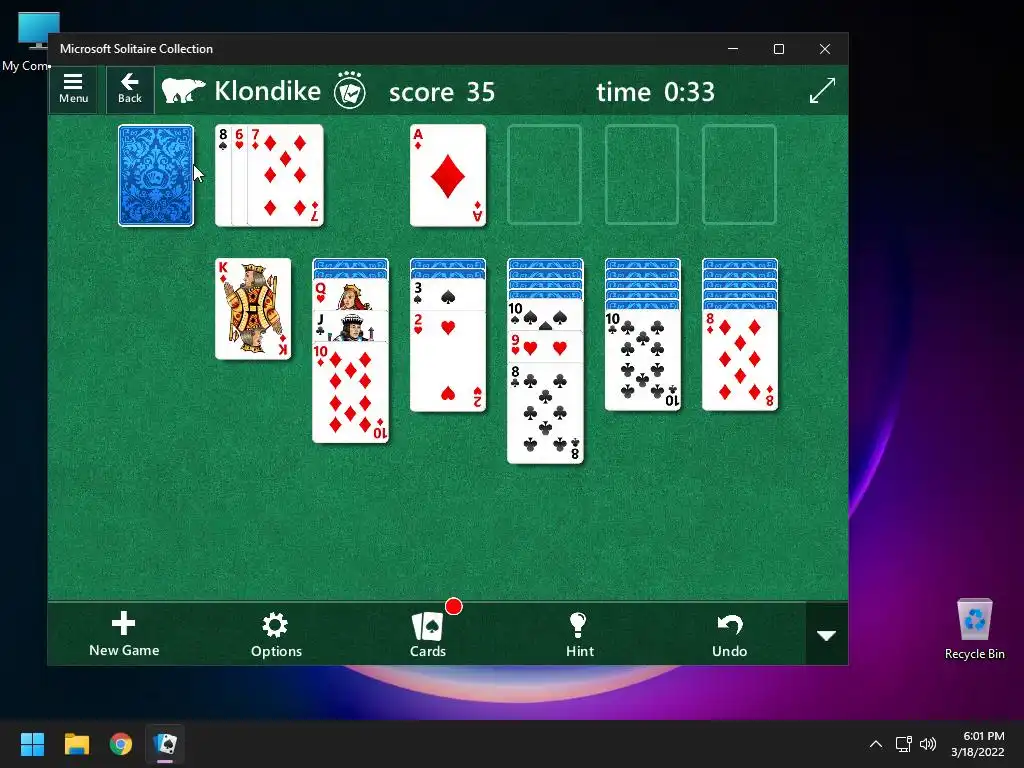Select the 8 of diamonds in the tableau
The image size is (1024, 768).
(x=740, y=360)
